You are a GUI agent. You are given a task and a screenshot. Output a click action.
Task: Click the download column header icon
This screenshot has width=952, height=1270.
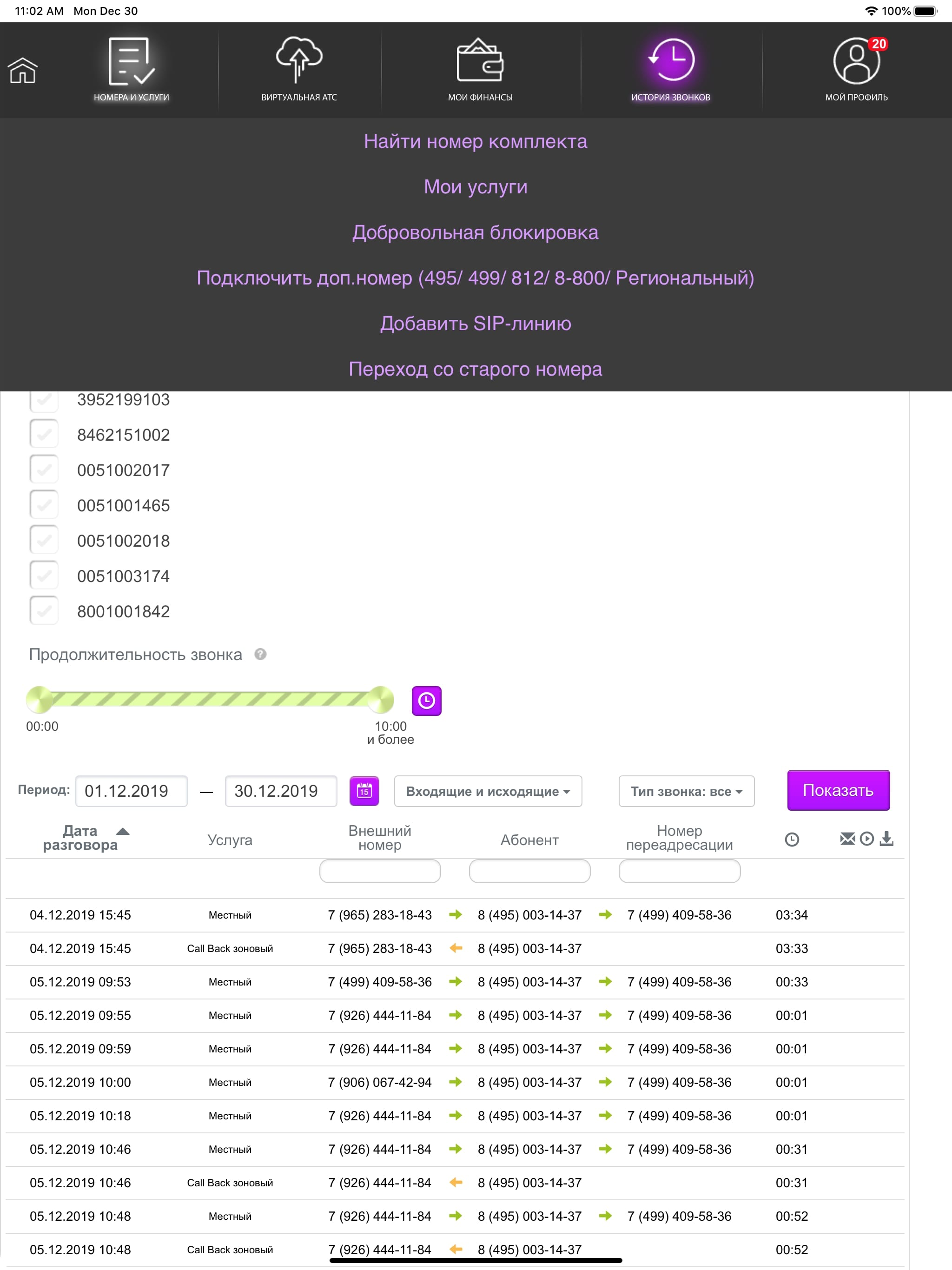[886, 839]
